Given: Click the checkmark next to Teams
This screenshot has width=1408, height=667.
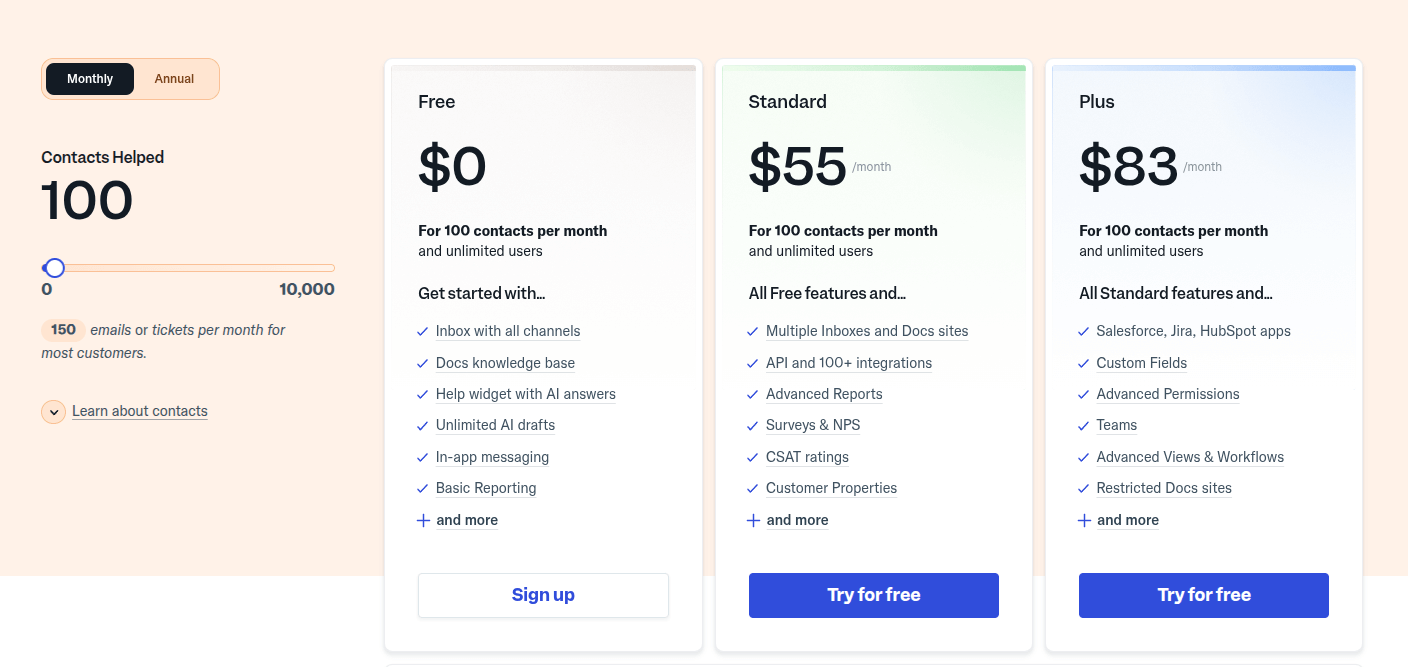Looking at the screenshot, I should [1084, 426].
